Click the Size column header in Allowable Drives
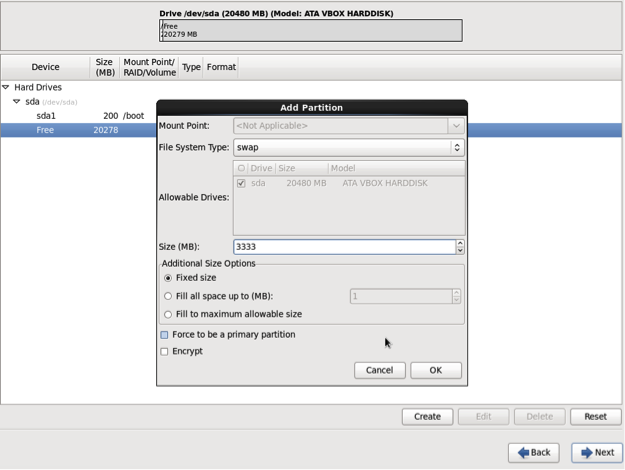The width and height of the screenshot is (625, 470). pos(301,168)
